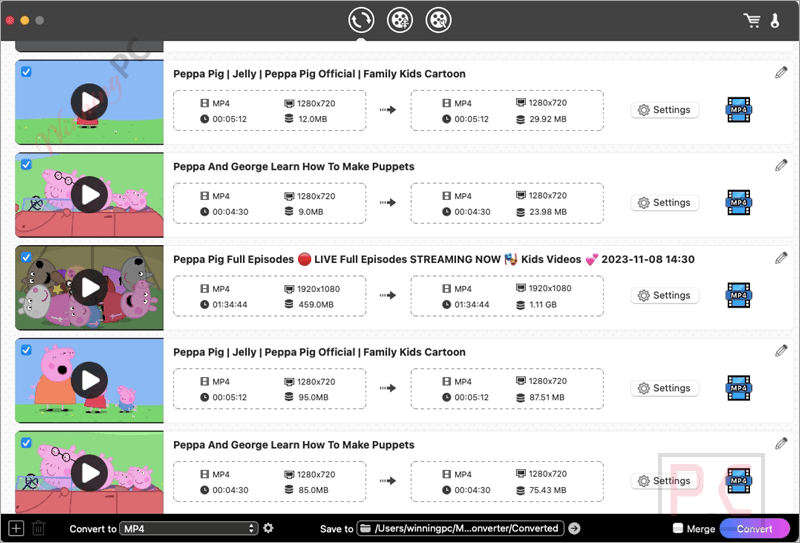Uncheck the 85.0MB Make Puppets video checkbox

(x=26, y=443)
